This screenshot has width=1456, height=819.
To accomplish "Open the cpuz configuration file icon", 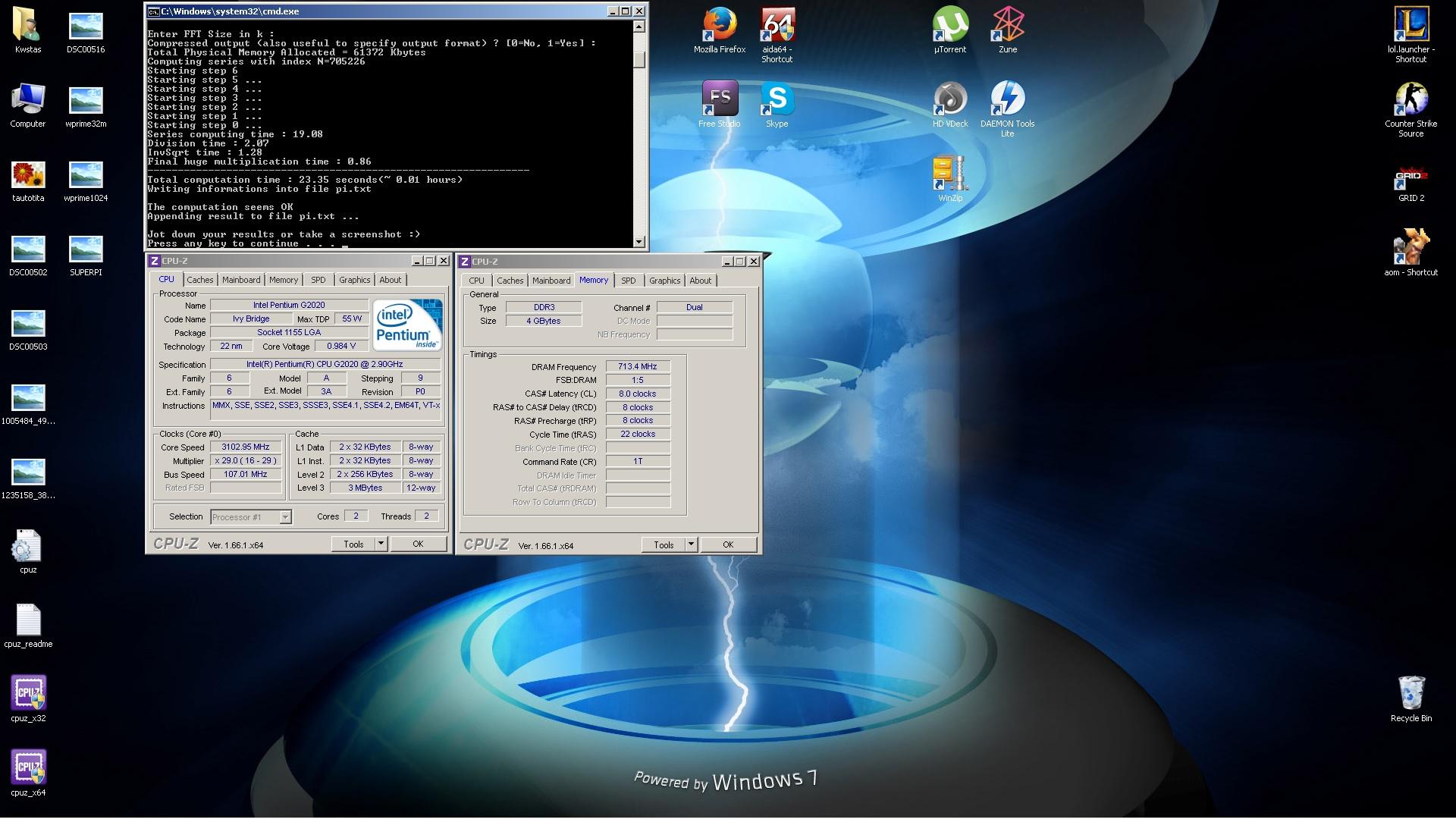I will click(28, 551).
